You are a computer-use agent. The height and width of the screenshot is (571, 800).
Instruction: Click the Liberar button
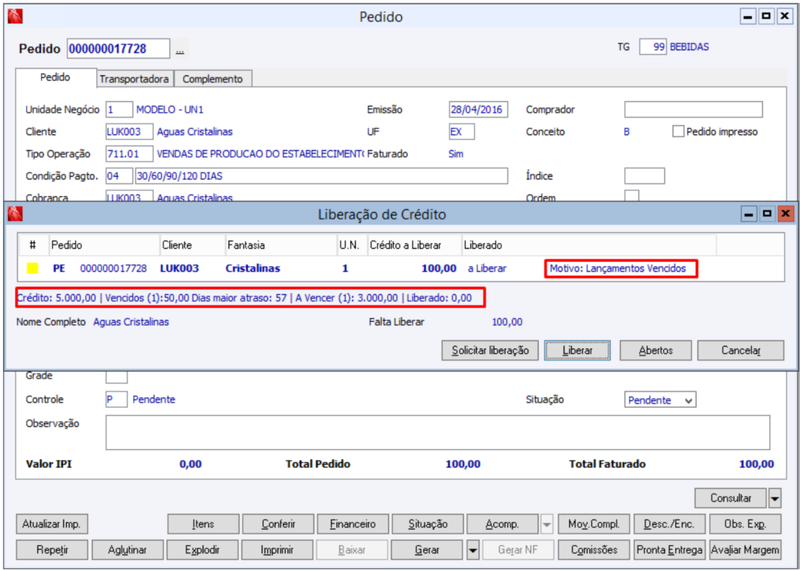click(x=577, y=351)
